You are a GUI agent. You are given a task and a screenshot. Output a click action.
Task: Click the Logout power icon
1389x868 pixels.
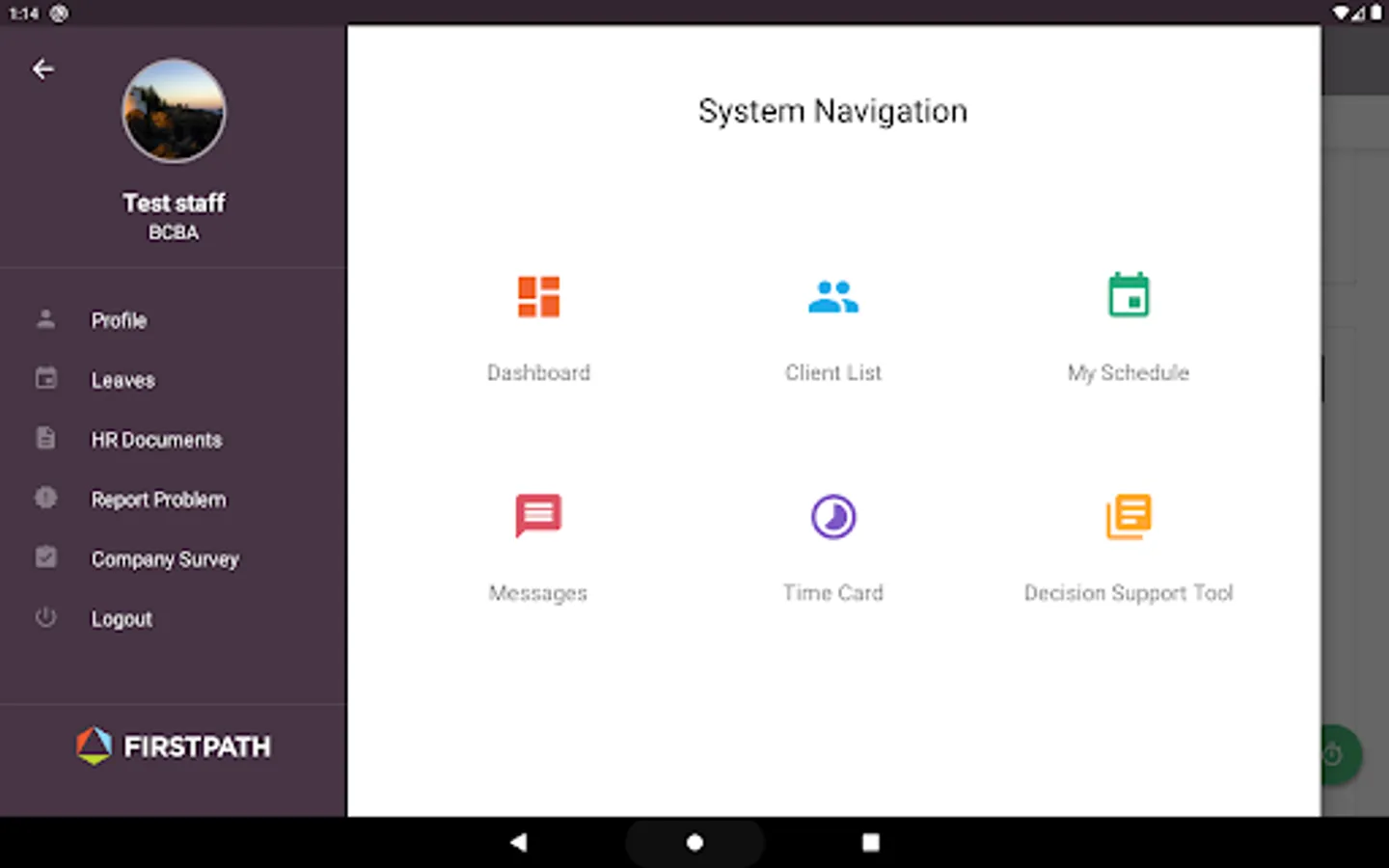coord(45,617)
